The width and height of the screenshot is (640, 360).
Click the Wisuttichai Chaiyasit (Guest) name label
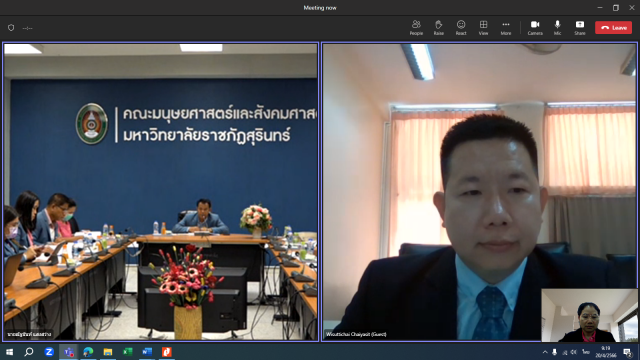[356, 334]
